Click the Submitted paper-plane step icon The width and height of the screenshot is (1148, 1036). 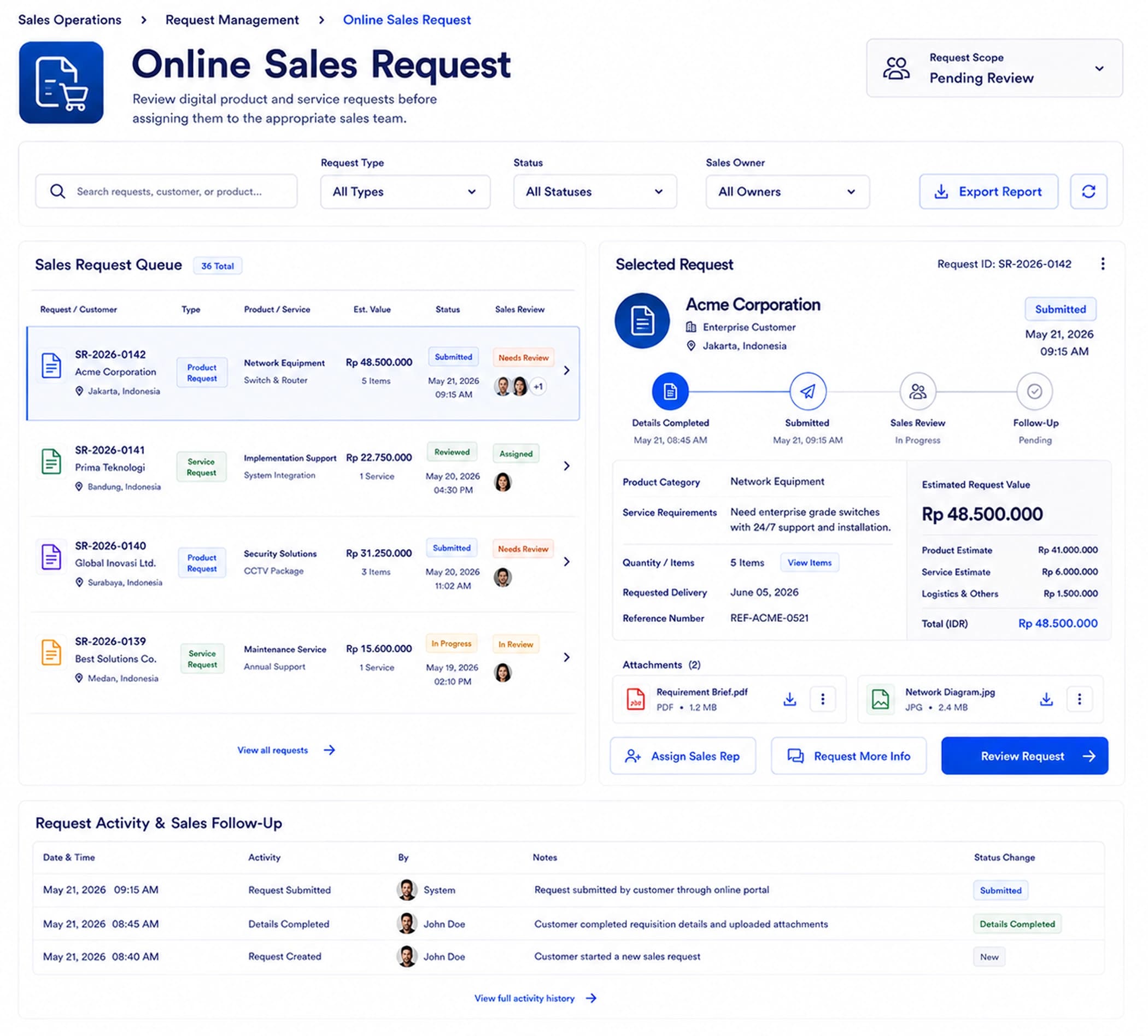tap(807, 391)
